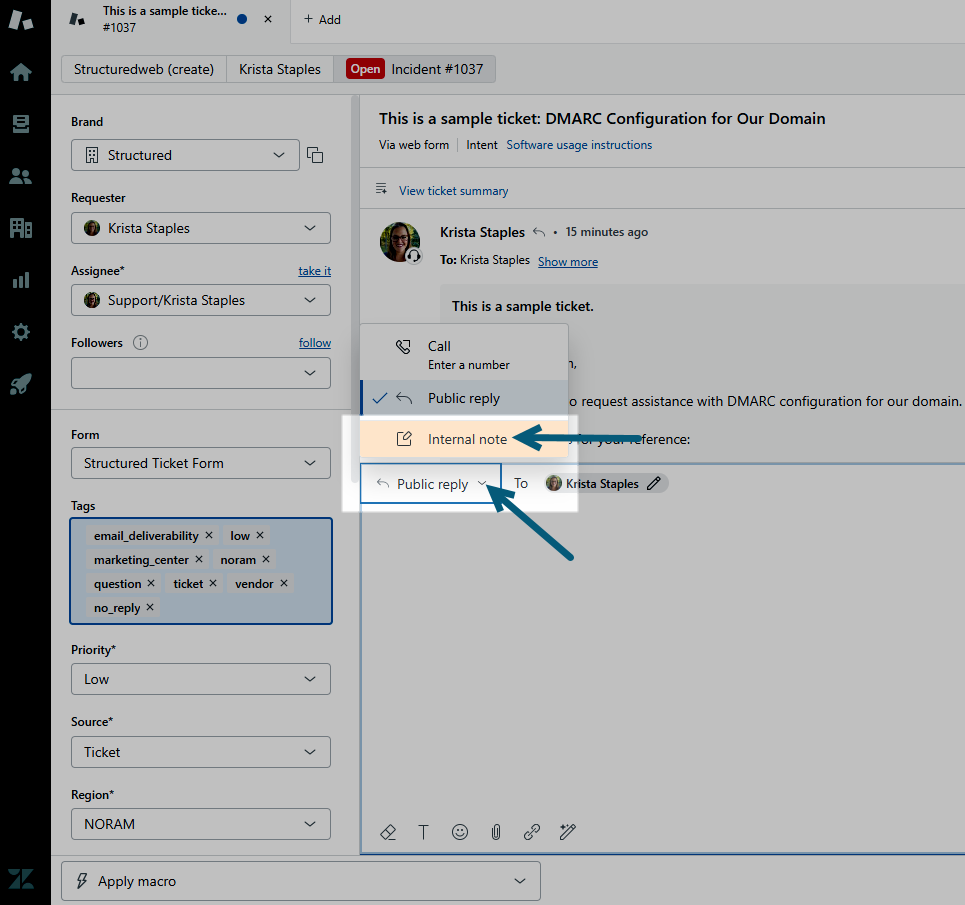965x905 pixels.
Task: Expand the Priority dropdown showing Low
Action: (200, 679)
